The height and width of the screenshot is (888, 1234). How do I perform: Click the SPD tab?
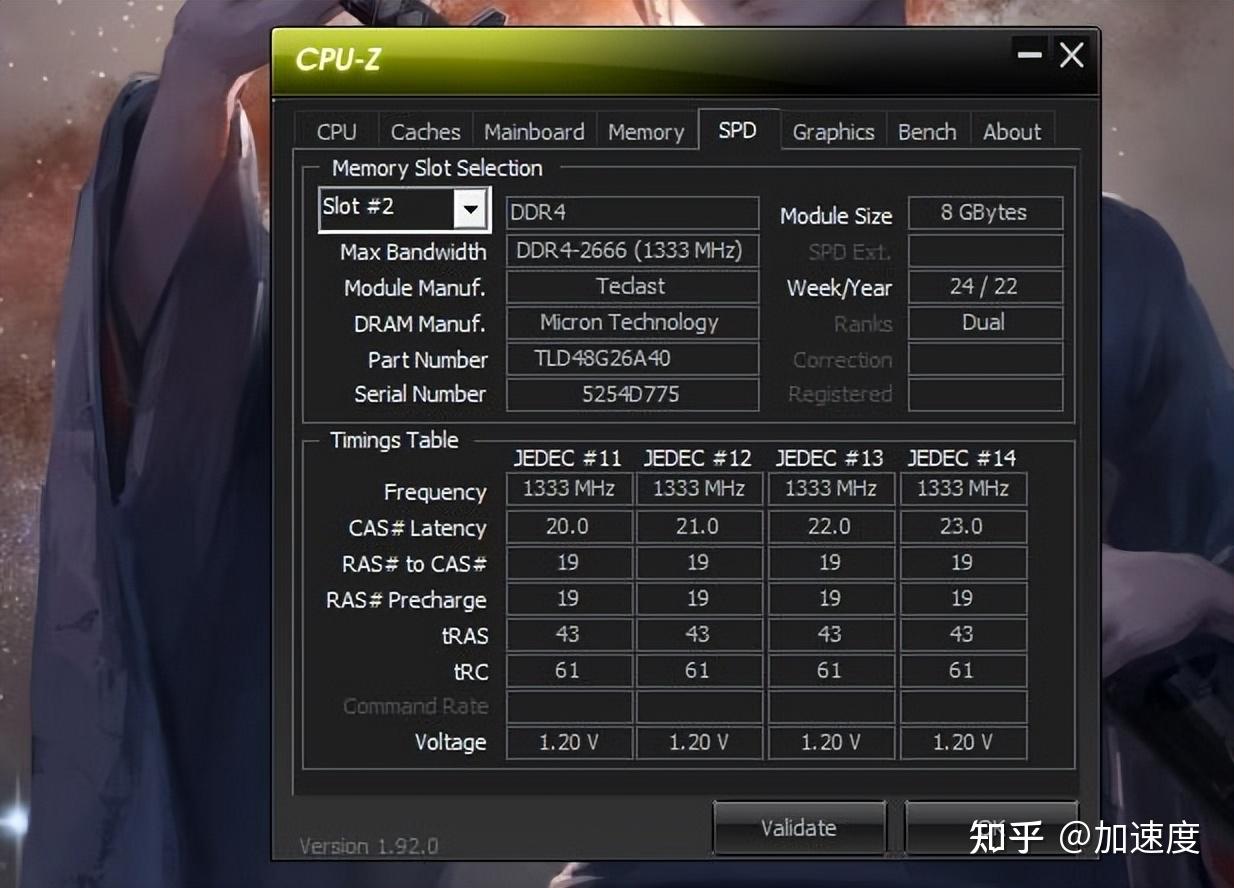738,130
